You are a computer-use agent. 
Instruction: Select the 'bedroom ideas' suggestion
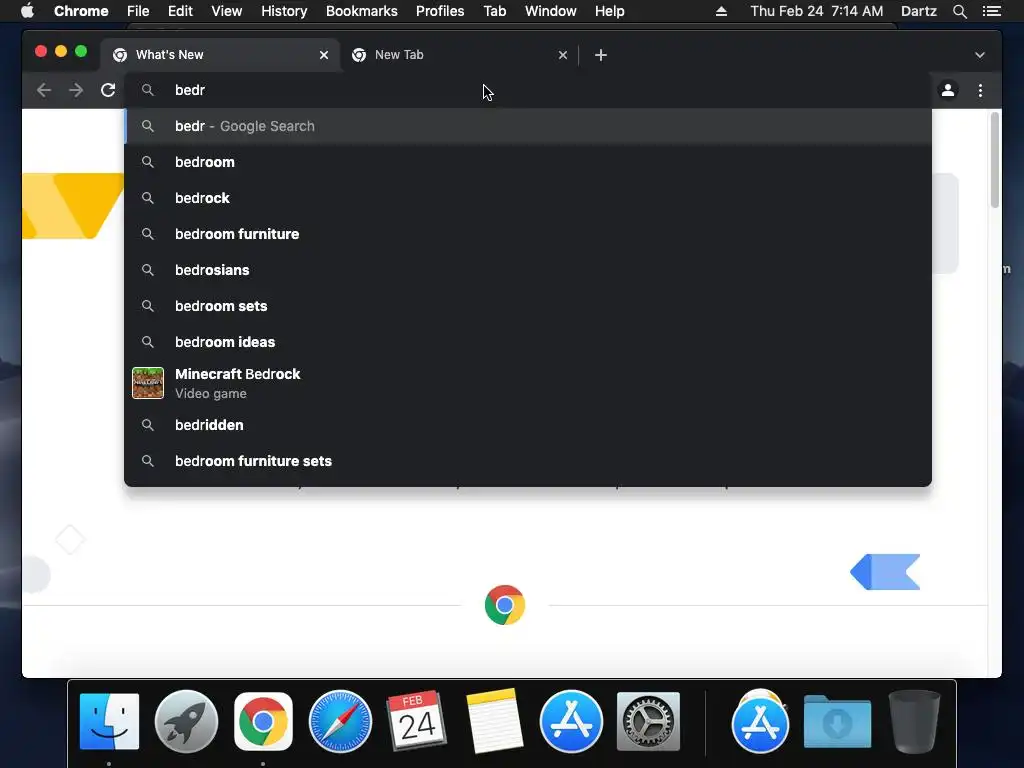pyautogui.click(x=528, y=342)
